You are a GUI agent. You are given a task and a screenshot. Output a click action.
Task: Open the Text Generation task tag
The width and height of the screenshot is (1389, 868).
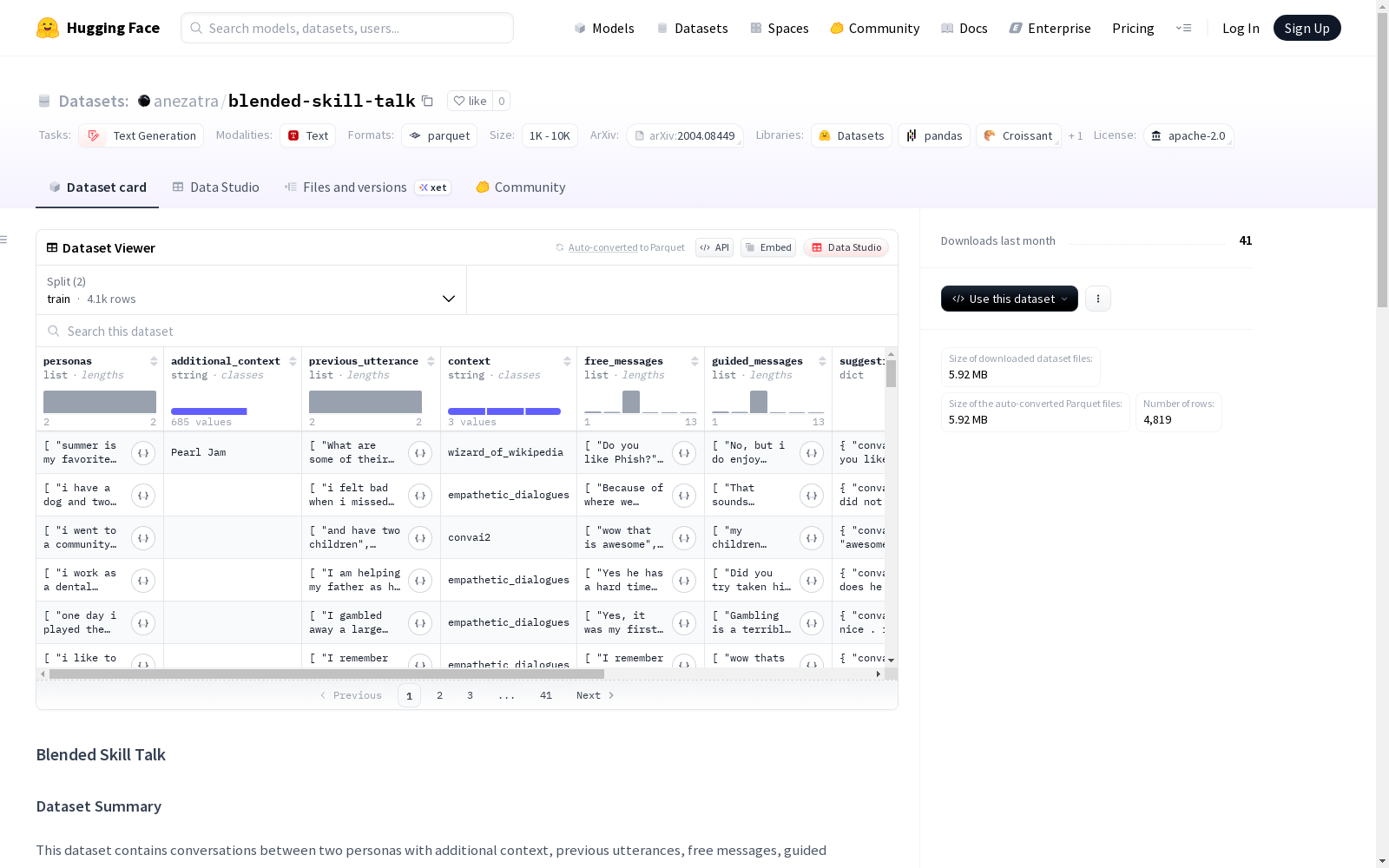pos(142,135)
